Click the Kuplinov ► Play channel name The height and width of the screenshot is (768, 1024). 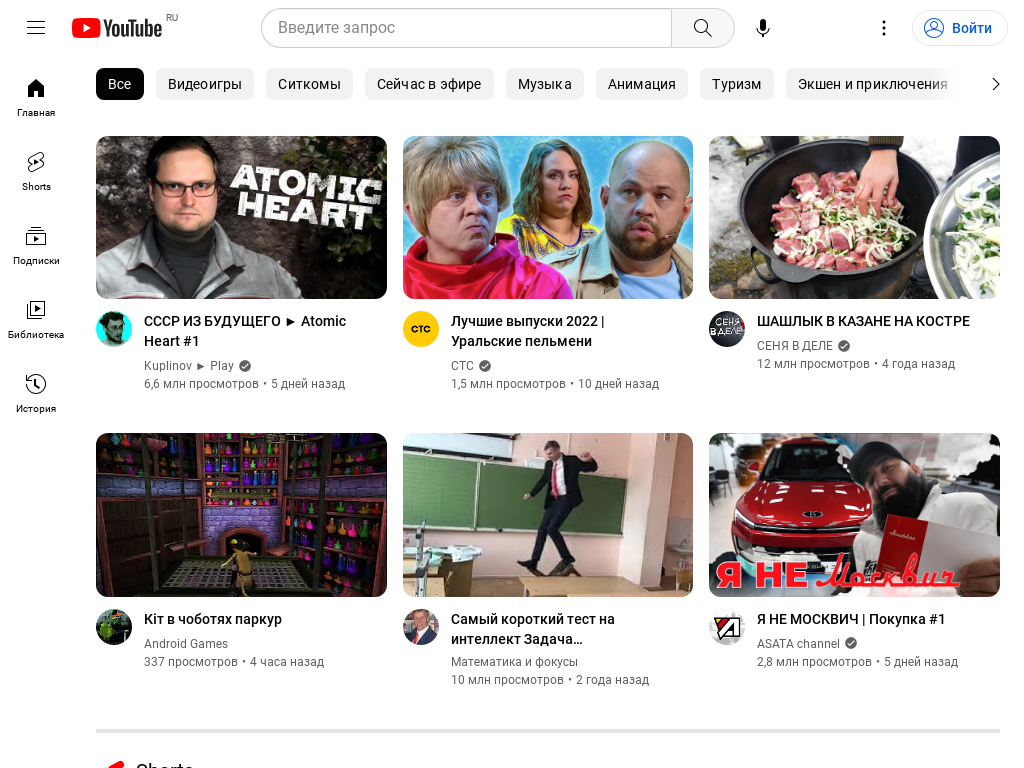pyautogui.click(x=189, y=366)
